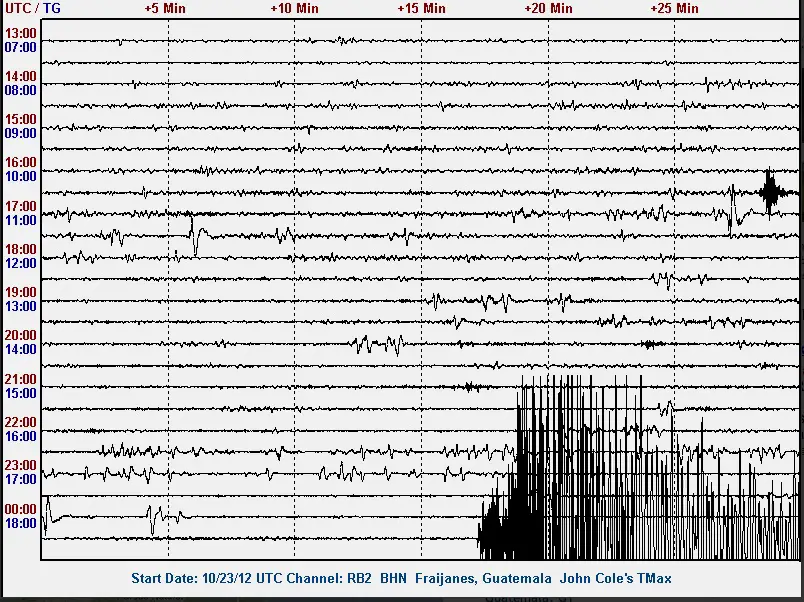The image size is (804, 602).
Task: Click the +15 Min axis label
Action: pyautogui.click(x=421, y=8)
